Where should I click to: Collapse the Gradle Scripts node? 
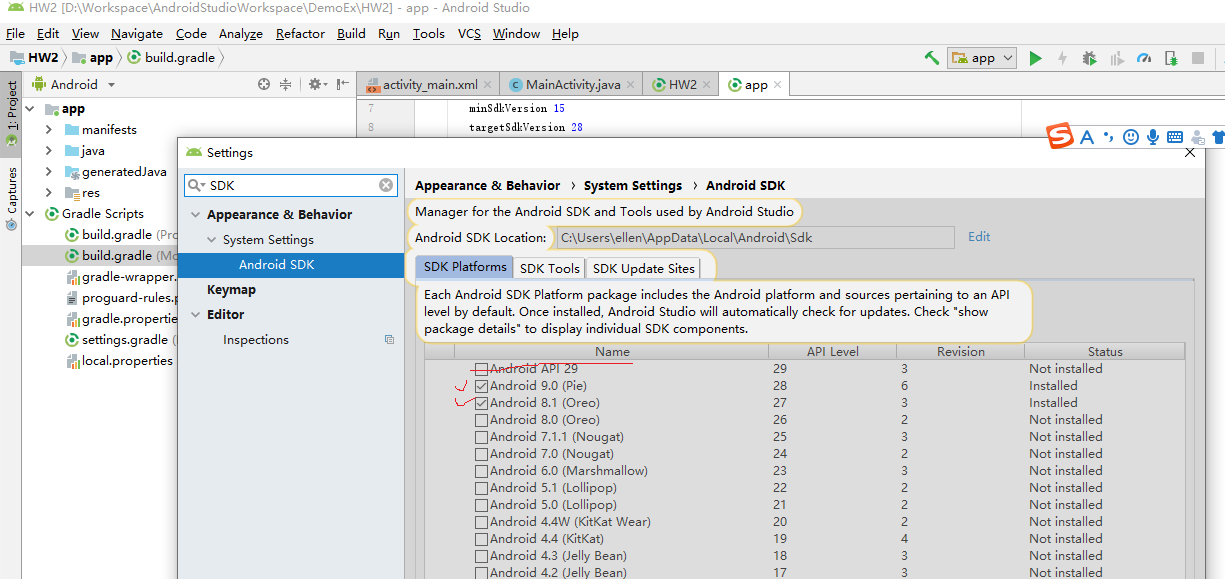(x=30, y=214)
